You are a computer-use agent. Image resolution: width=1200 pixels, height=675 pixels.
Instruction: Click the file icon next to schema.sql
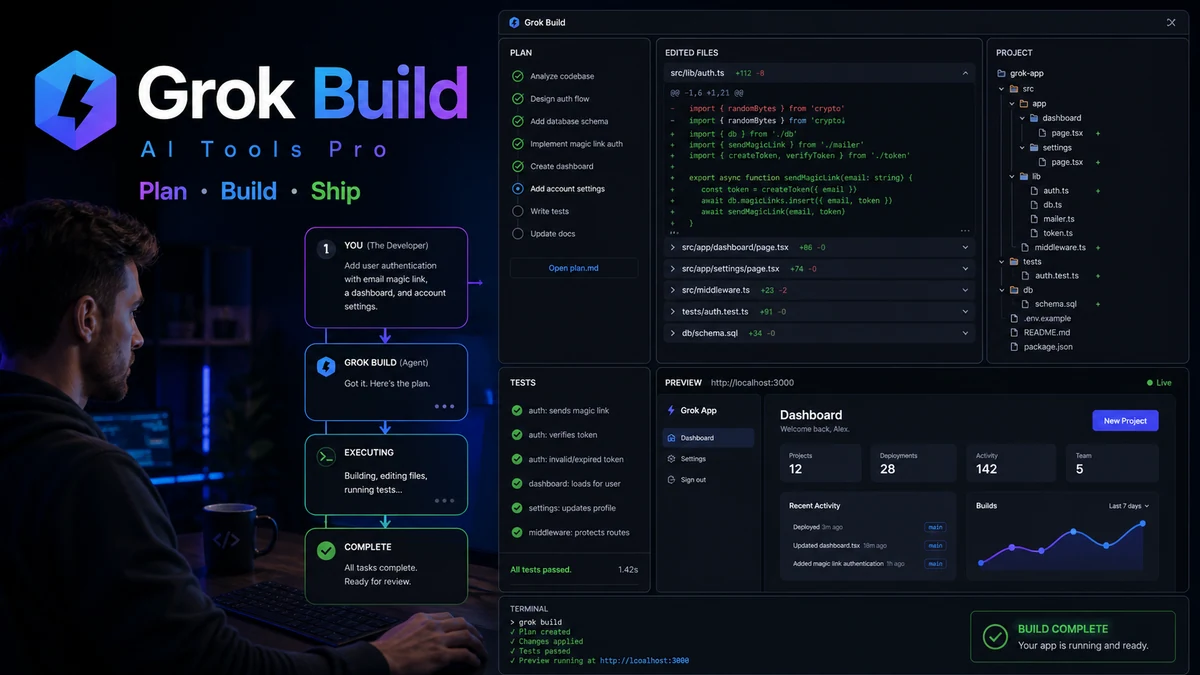[1026, 304]
